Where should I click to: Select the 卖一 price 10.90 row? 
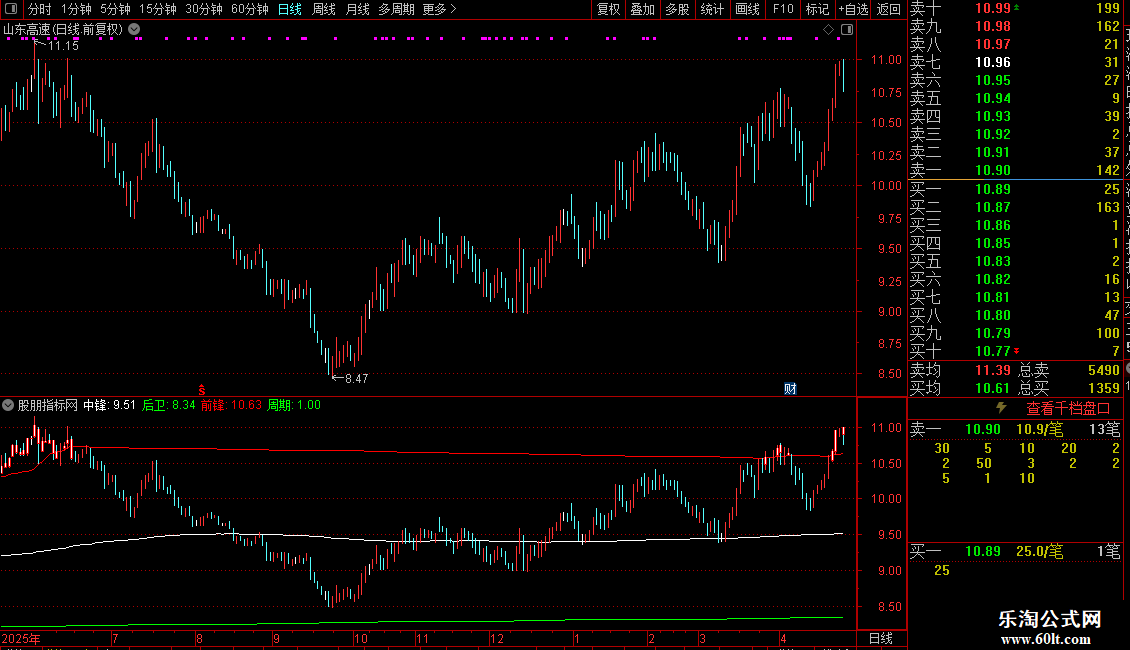tap(1015, 170)
